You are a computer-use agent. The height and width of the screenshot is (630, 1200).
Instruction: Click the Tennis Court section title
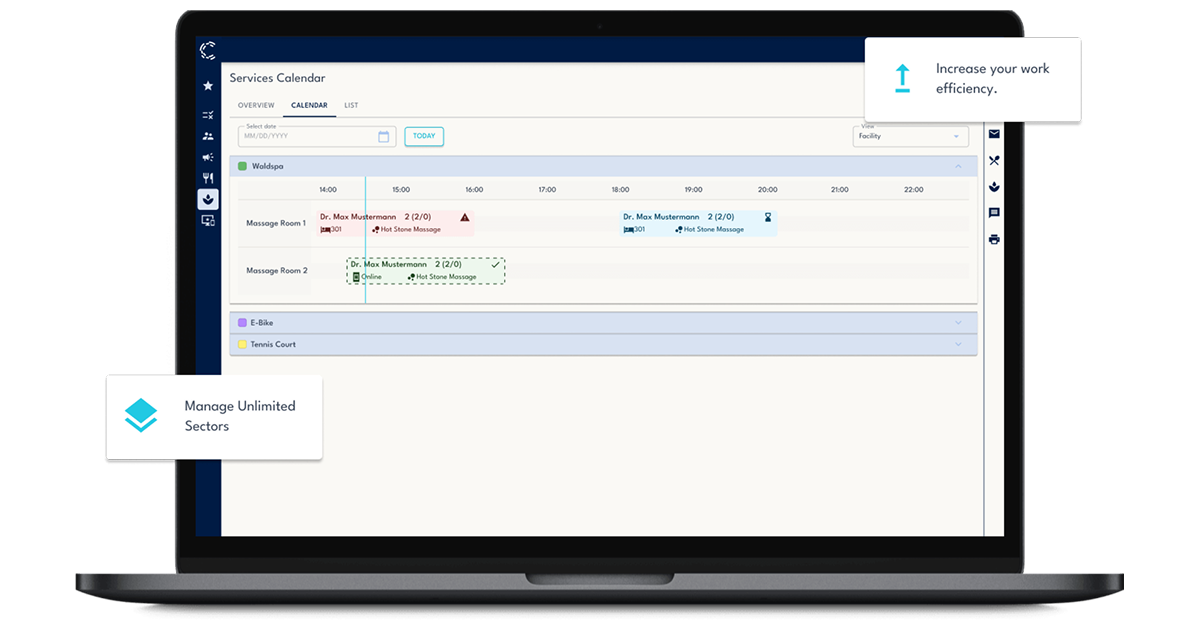click(273, 344)
